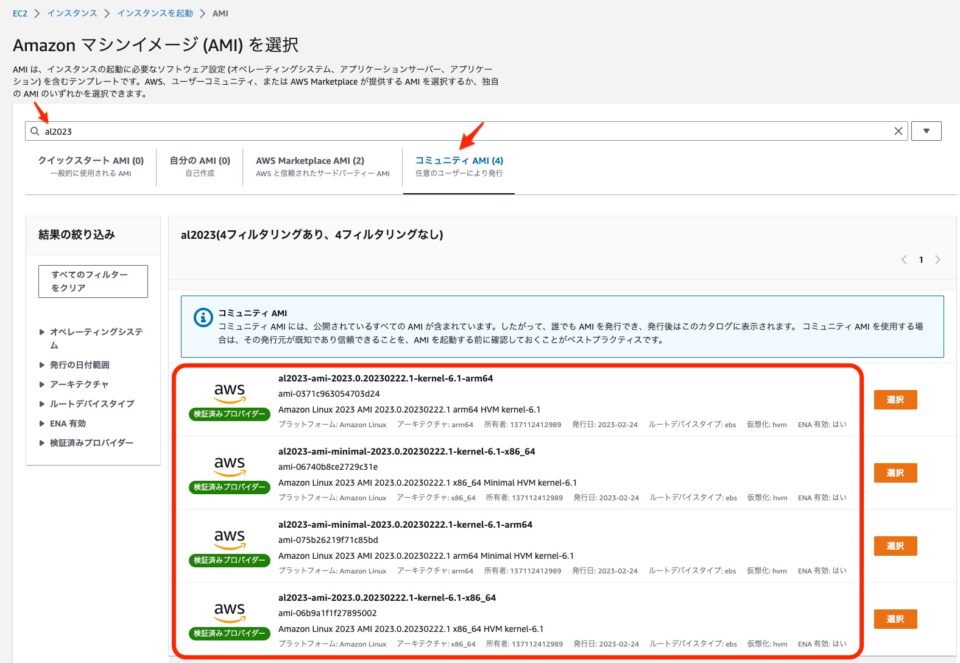Click the next page chevron arrow
The height and width of the screenshot is (663, 960).
(938, 258)
